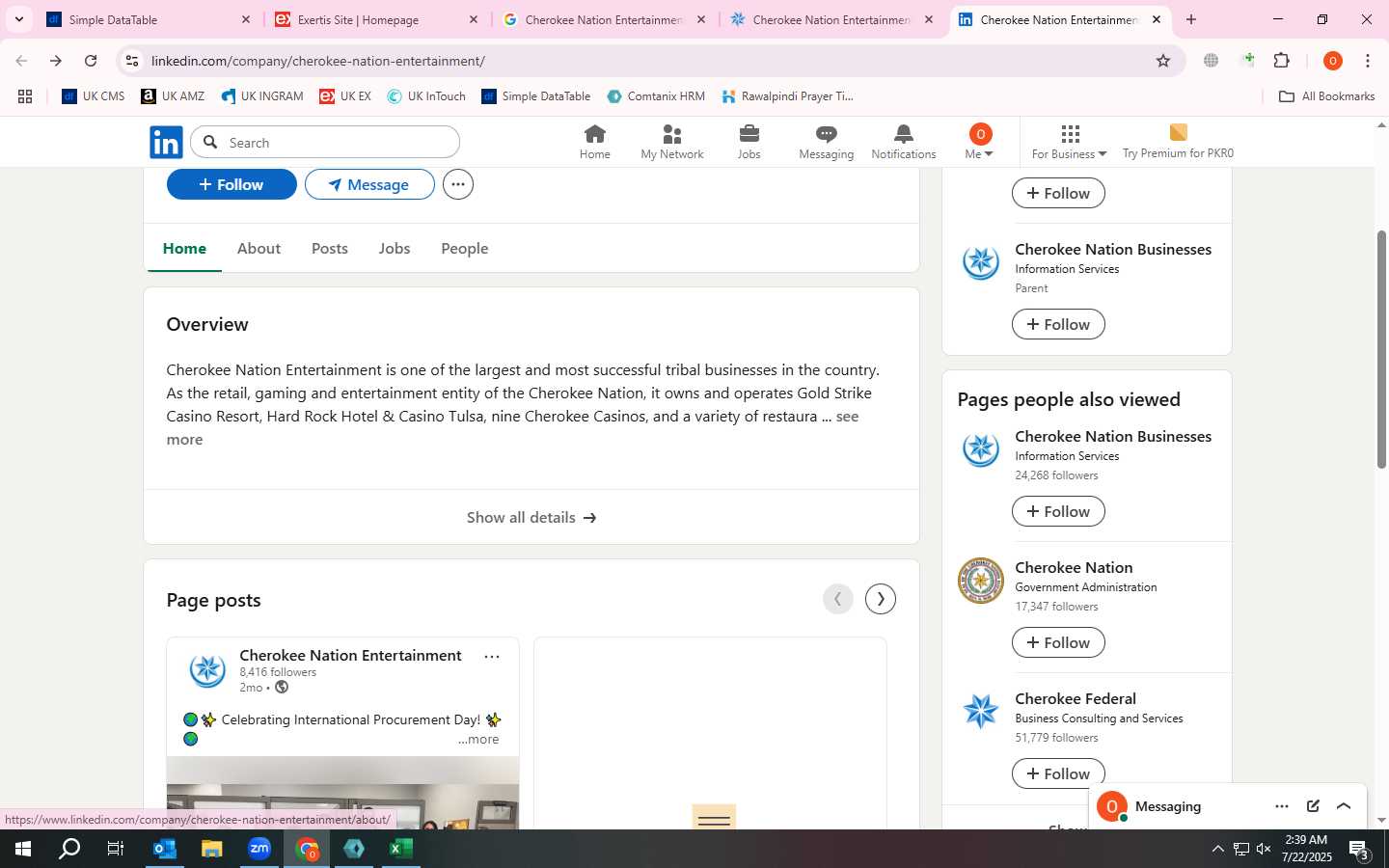Switch to company Jobs tab

394,249
